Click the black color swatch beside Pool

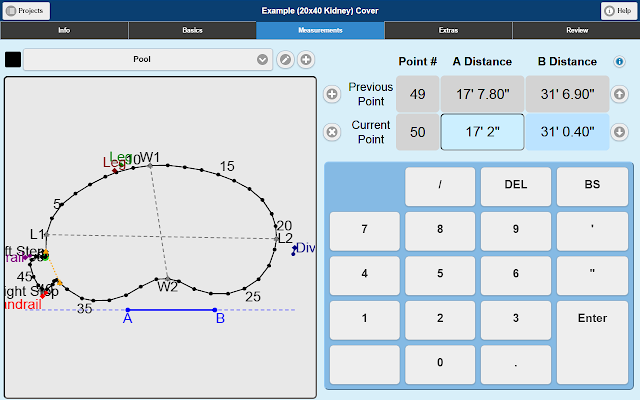[x=13, y=60]
